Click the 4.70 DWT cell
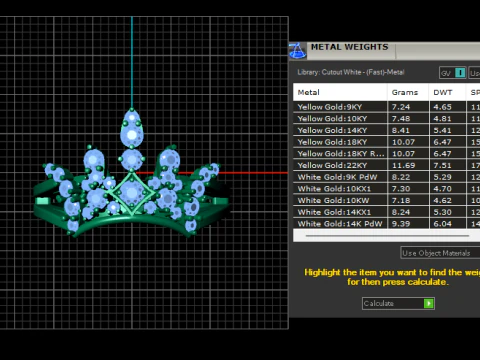Image resolution: width=480 pixels, height=360 pixels. pyautogui.click(x=447, y=189)
